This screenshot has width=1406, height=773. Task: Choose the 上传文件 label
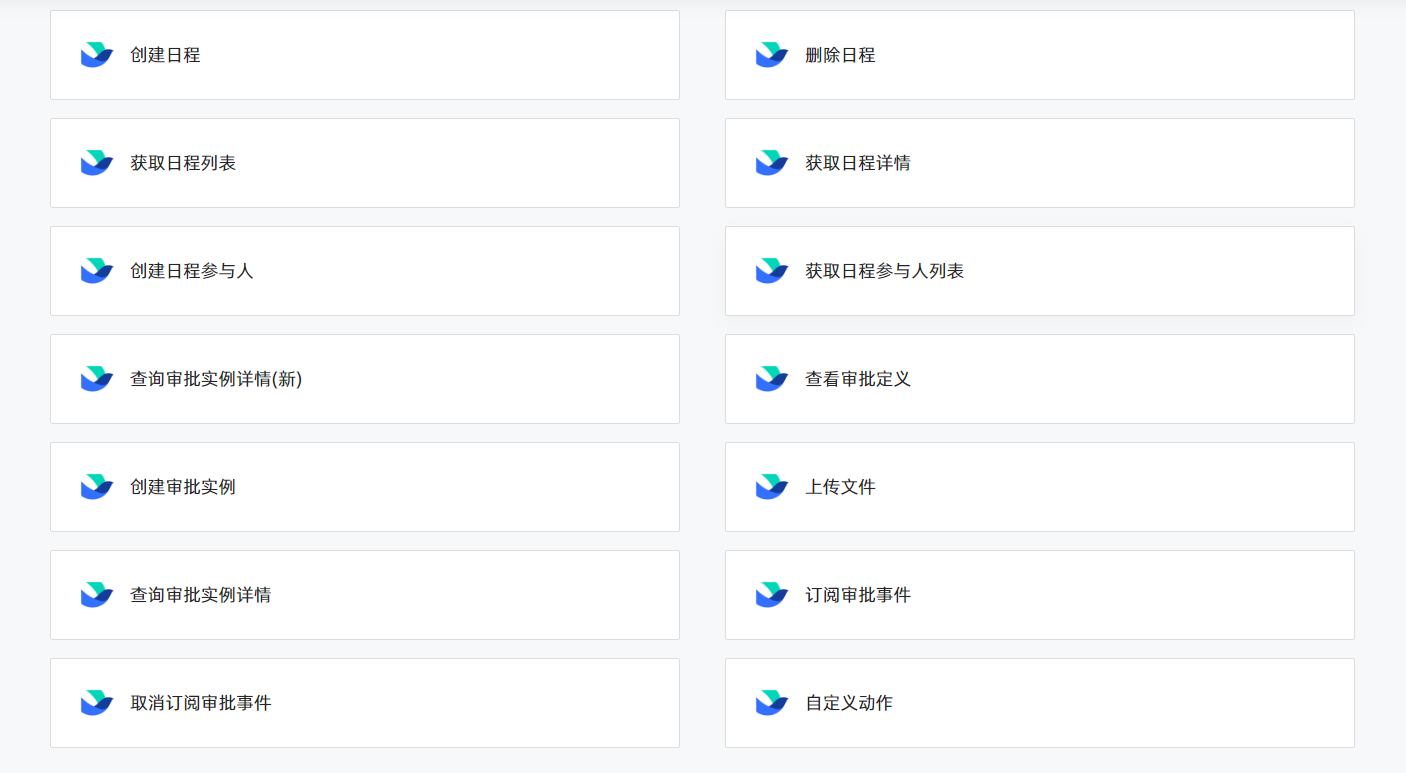pyautogui.click(x=840, y=487)
